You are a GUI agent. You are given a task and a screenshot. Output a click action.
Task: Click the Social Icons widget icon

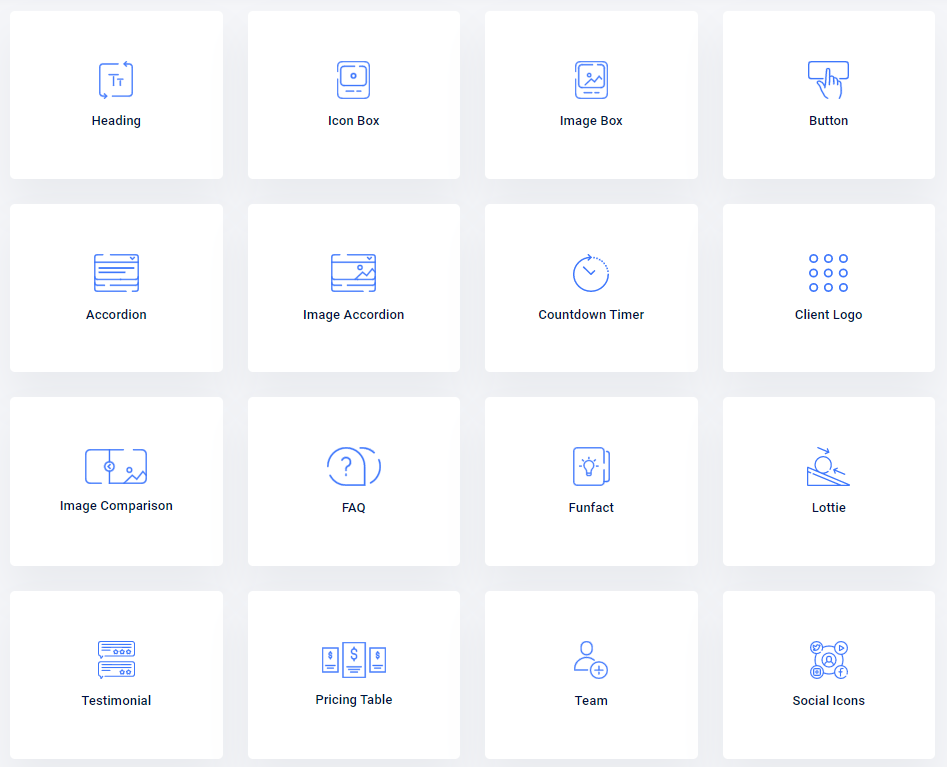coord(829,659)
